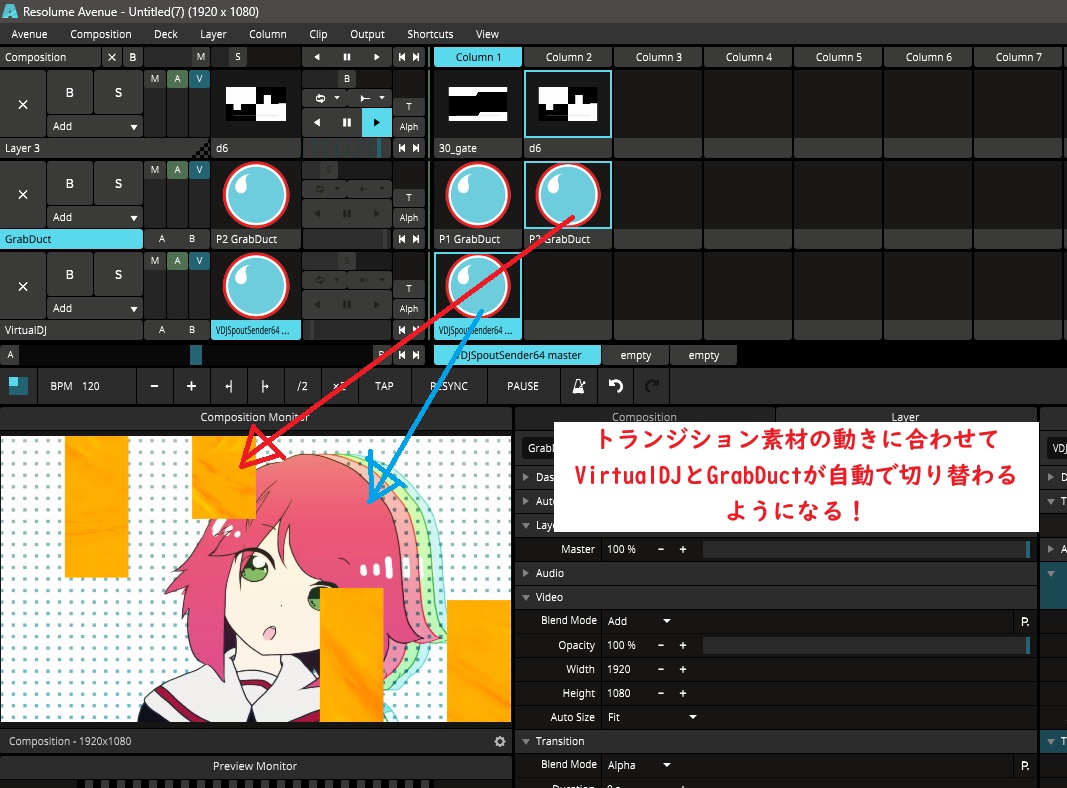
Task: Trigger the d6 clip in Column 2
Action: tap(568, 104)
